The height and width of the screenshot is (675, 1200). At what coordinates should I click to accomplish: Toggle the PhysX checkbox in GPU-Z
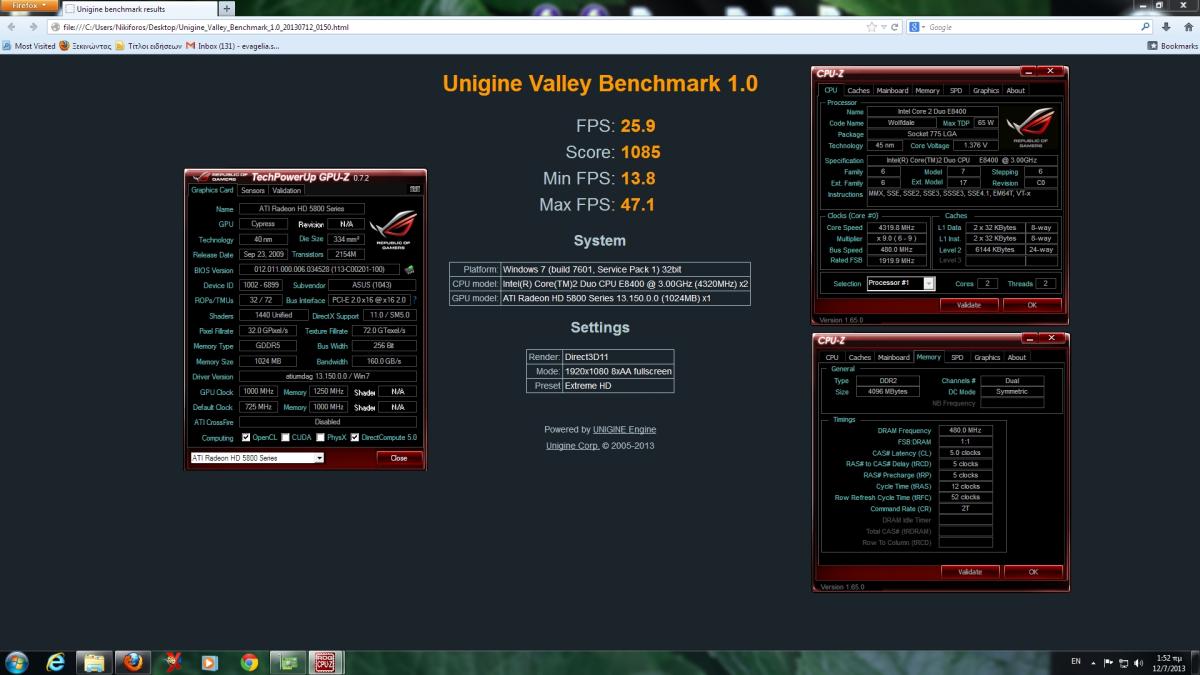click(319, 437)
